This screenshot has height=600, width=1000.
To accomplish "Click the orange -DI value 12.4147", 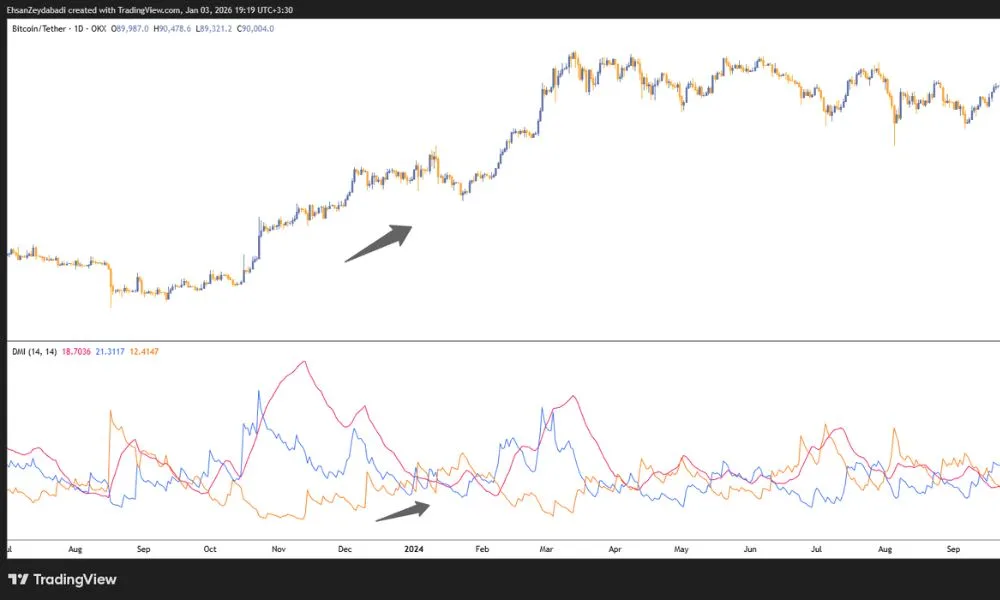I will click(146, 351).
